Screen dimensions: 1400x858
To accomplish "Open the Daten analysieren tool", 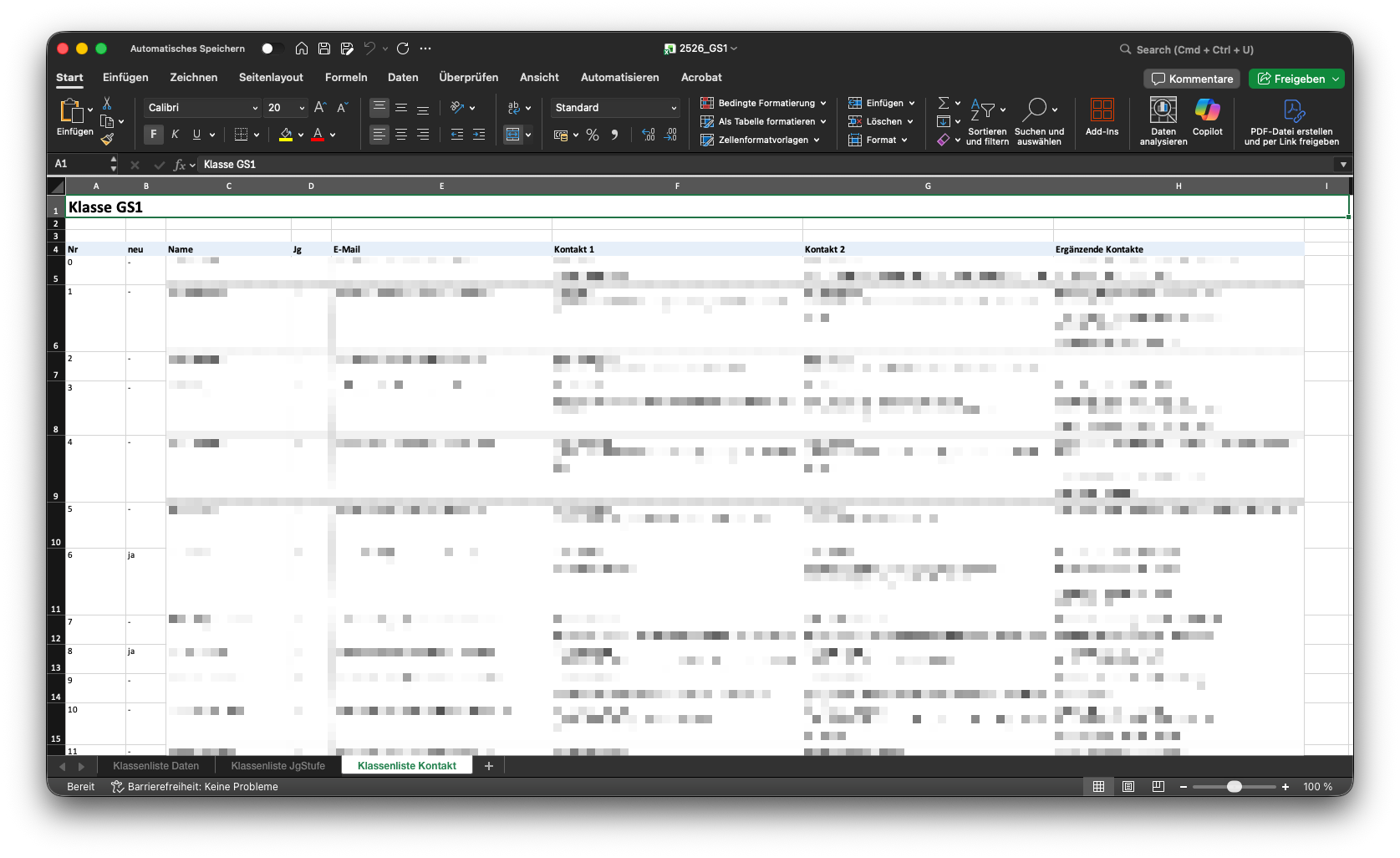I will click(x=1163, y=111).
